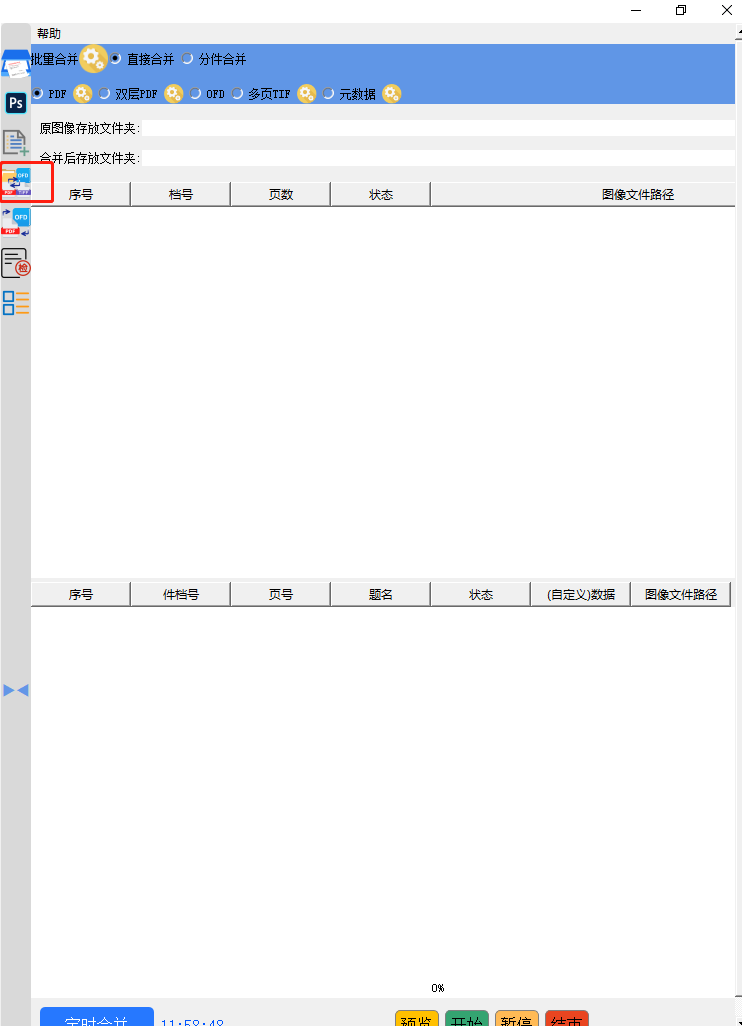Select the 分件合并 radio button
742x1026 pixels.
click(187, 59)
